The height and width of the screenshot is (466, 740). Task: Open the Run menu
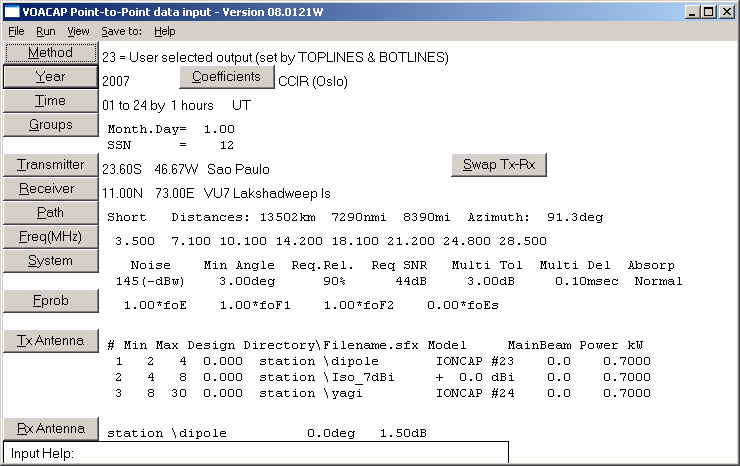coord(46,31)
